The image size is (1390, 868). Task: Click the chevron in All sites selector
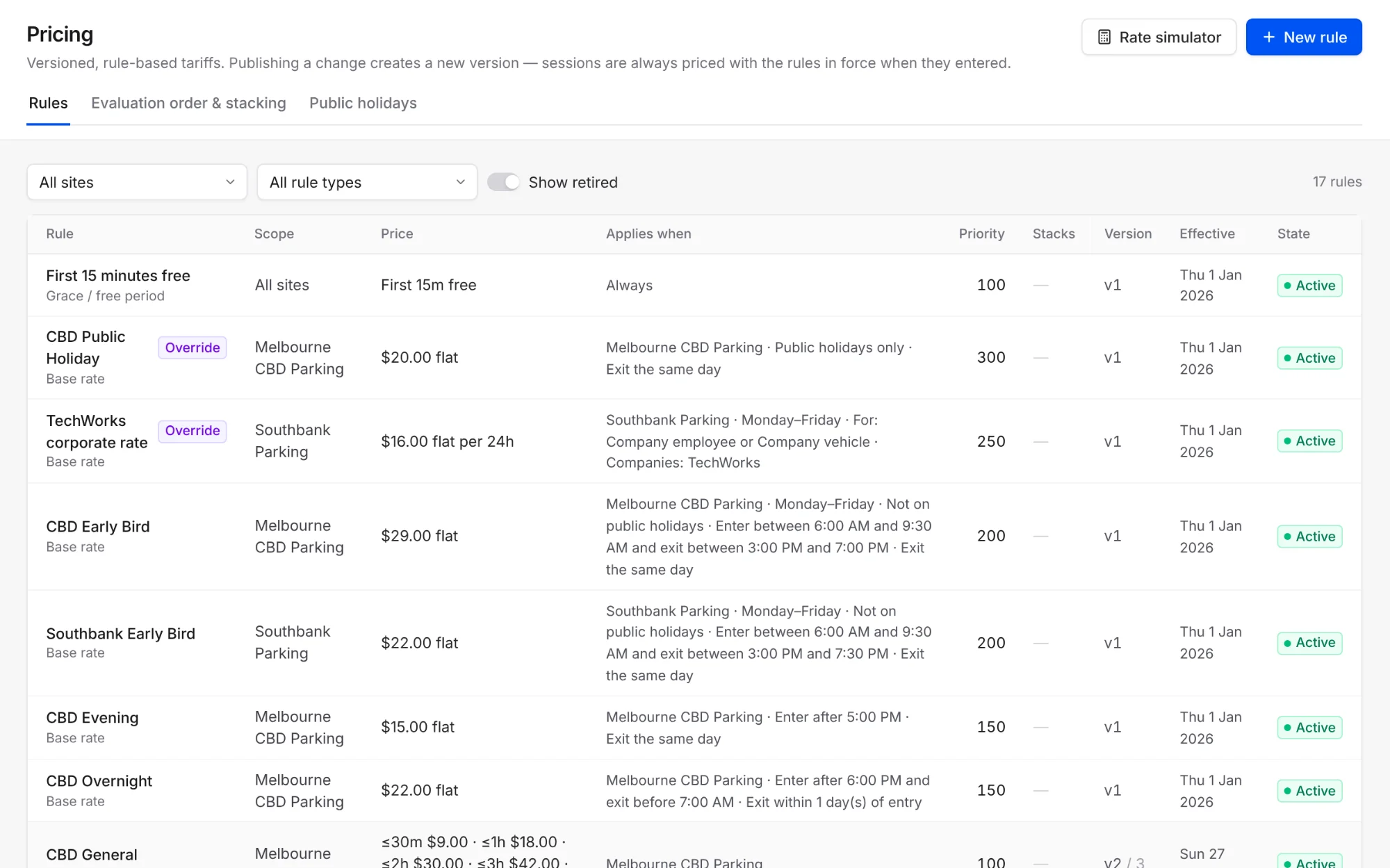230,182
